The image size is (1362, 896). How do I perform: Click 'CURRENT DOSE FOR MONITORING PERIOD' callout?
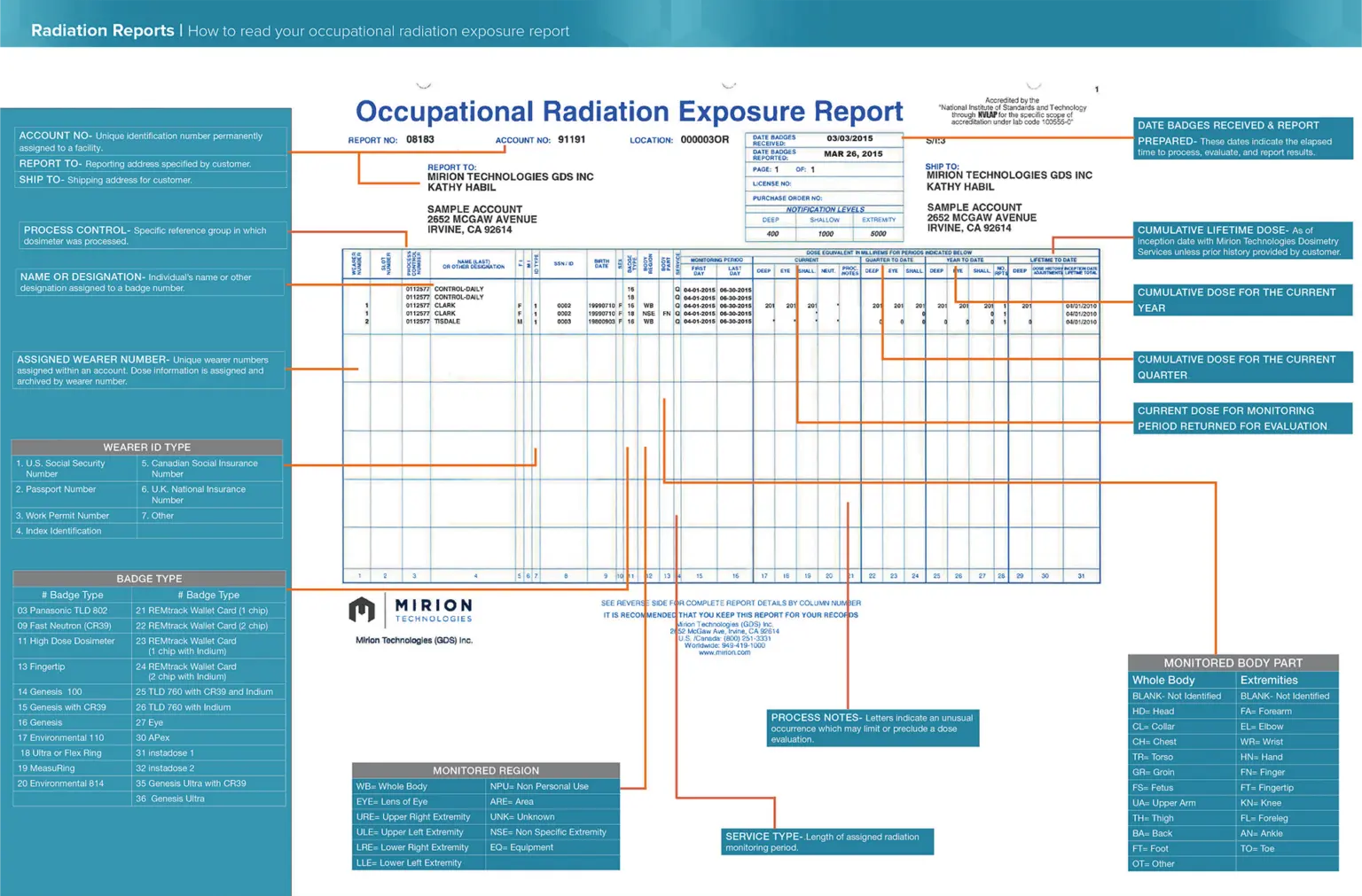1243,418
